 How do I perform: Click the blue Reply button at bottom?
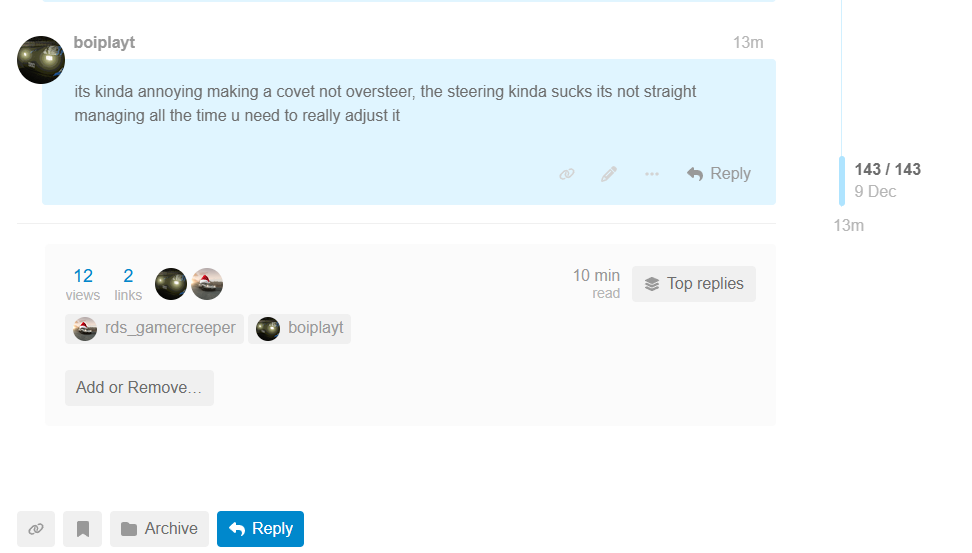[260, 529]
